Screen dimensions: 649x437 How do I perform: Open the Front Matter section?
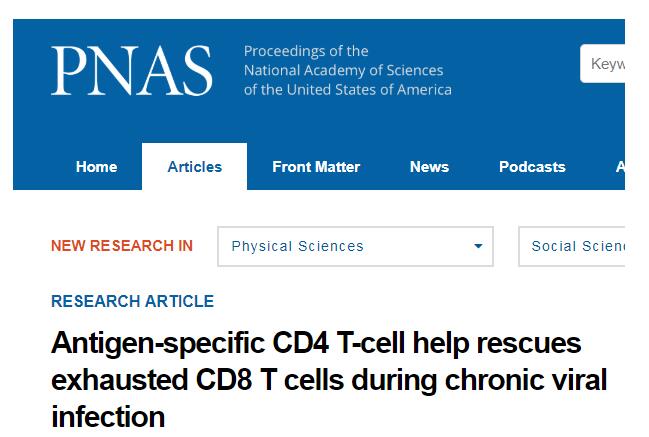(x=316, y=167)
